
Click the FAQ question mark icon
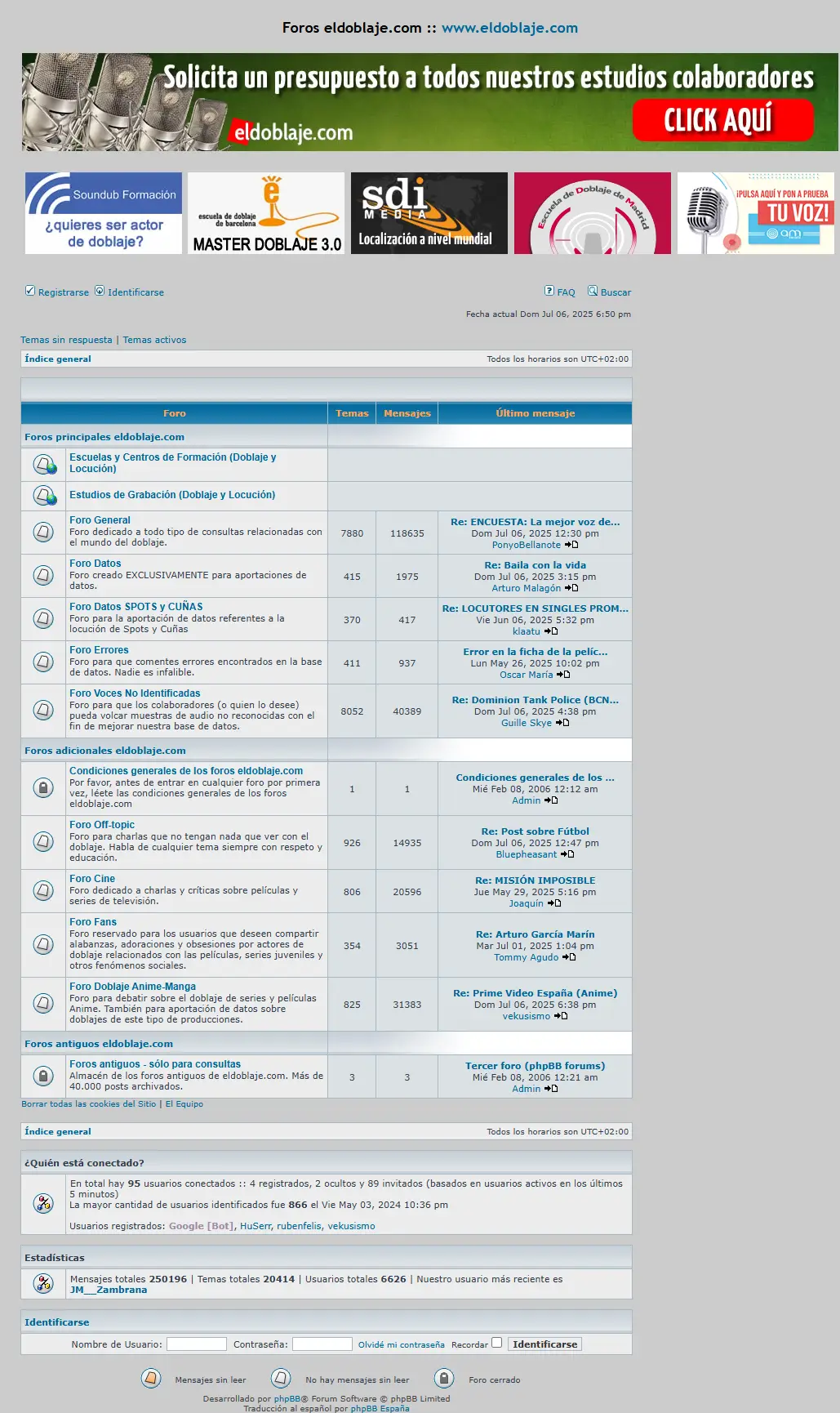click(549, 291)
